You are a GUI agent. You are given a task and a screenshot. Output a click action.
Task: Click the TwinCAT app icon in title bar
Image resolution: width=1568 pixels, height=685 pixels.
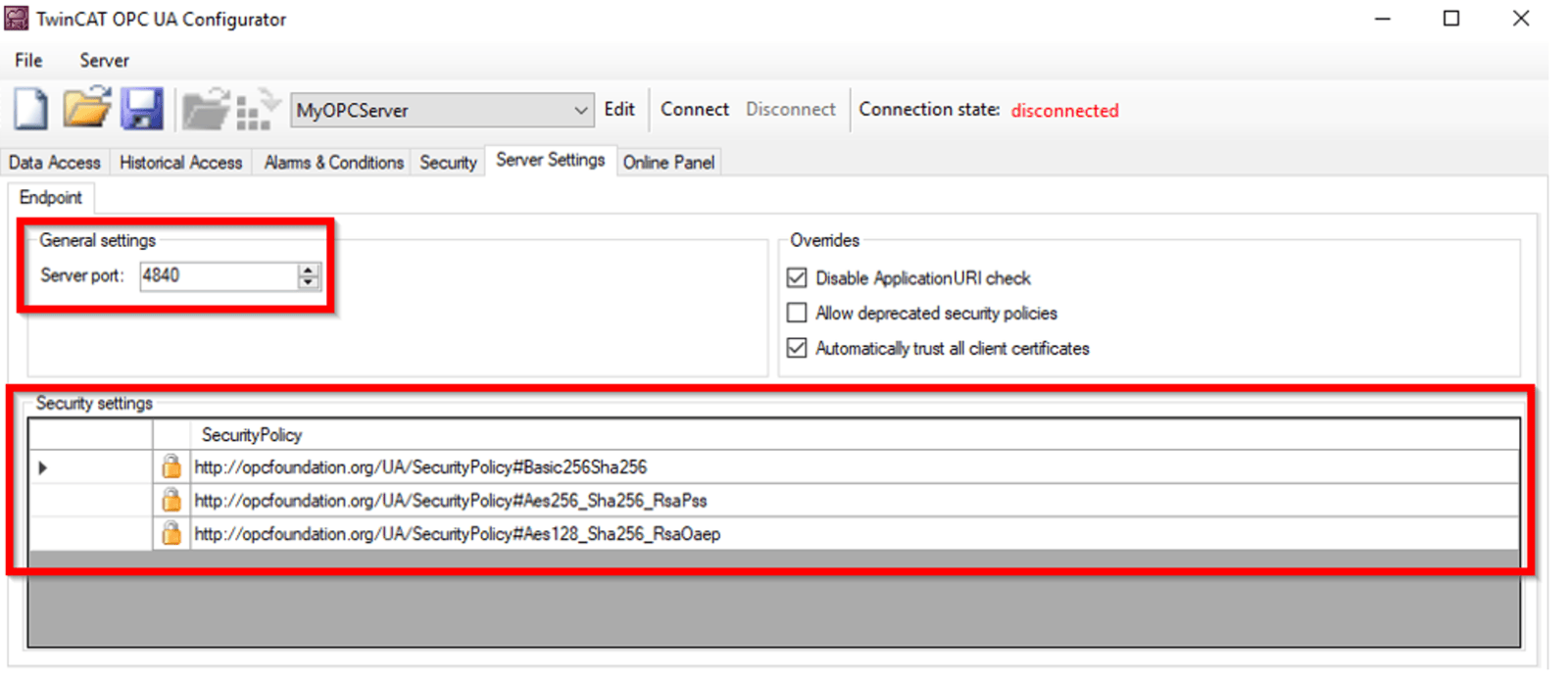[x=17, y=19]
